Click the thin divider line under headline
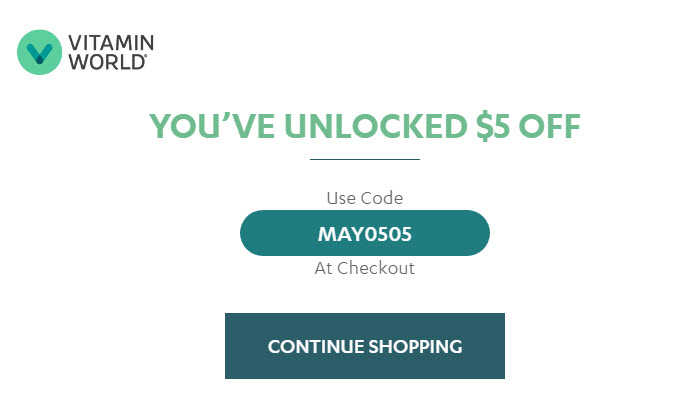681x418 pixels. [x=365, y=159]
